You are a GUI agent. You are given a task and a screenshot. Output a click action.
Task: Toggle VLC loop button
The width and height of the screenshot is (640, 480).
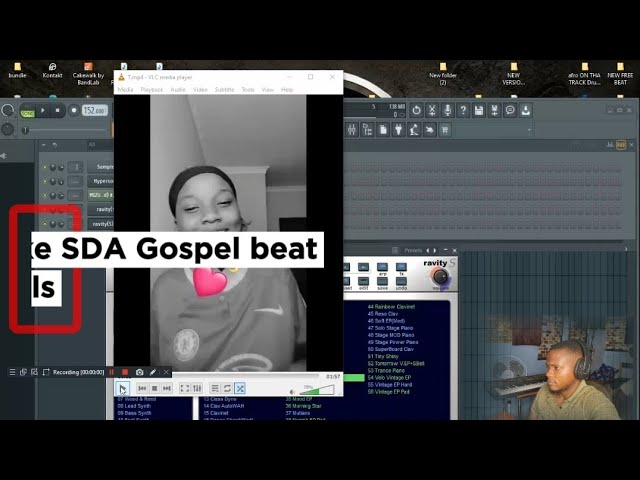click(x=227, y=388)
